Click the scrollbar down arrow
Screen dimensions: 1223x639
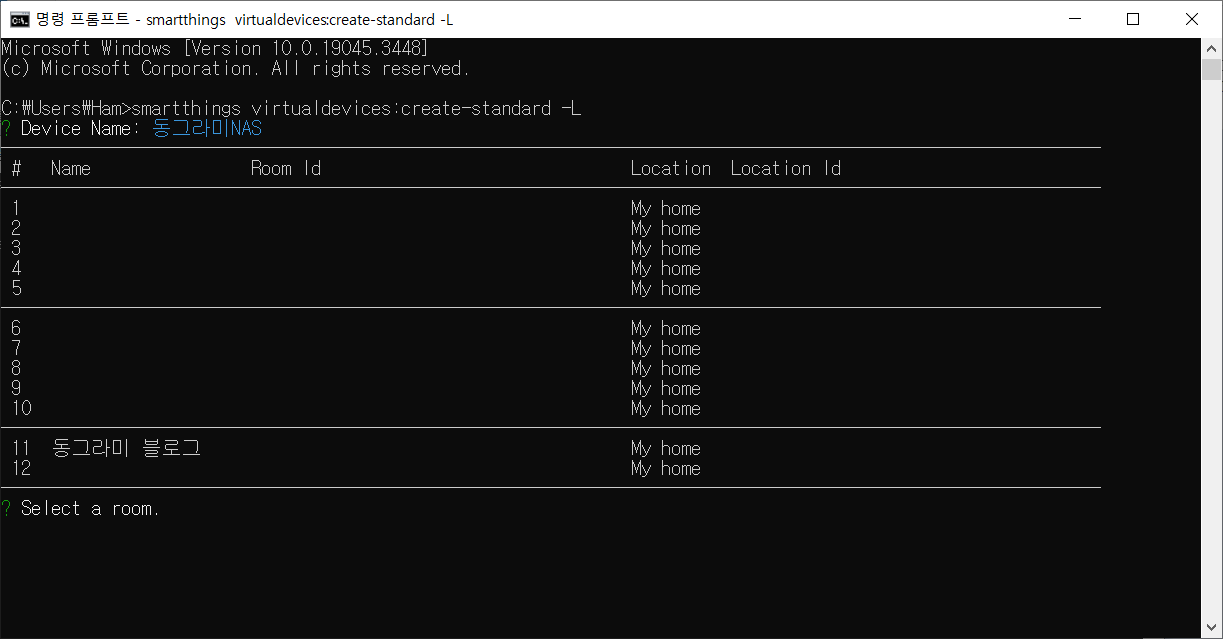point(1211,629)
